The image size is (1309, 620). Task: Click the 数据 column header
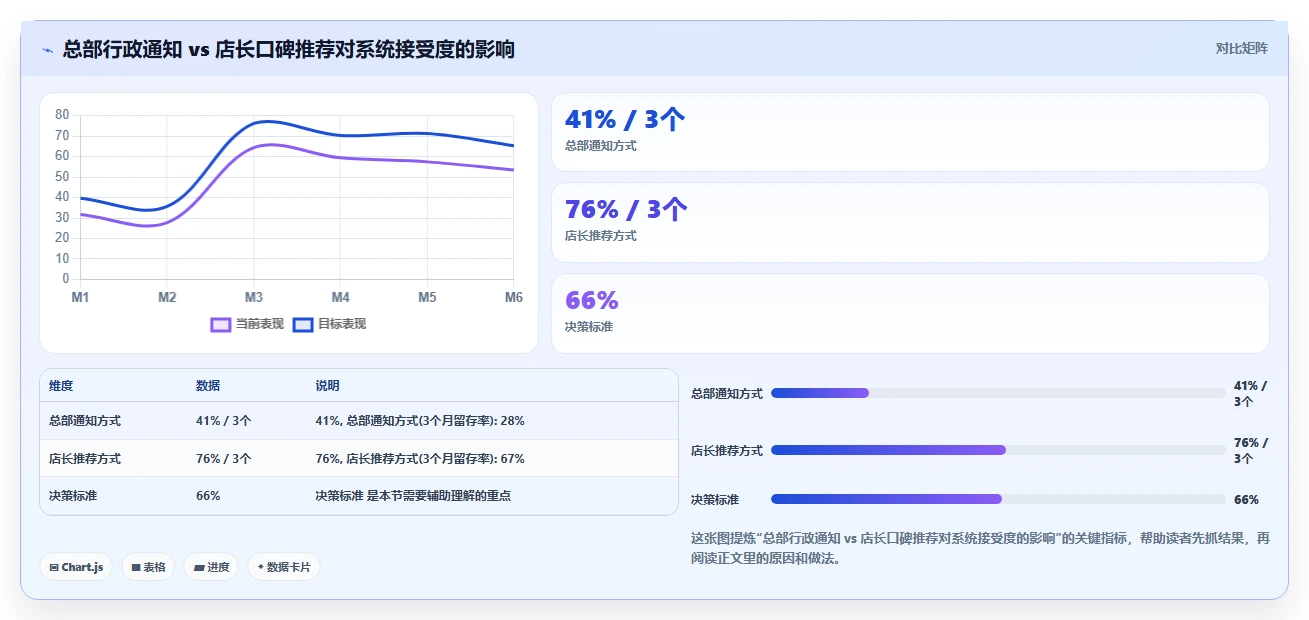point(208,386)
